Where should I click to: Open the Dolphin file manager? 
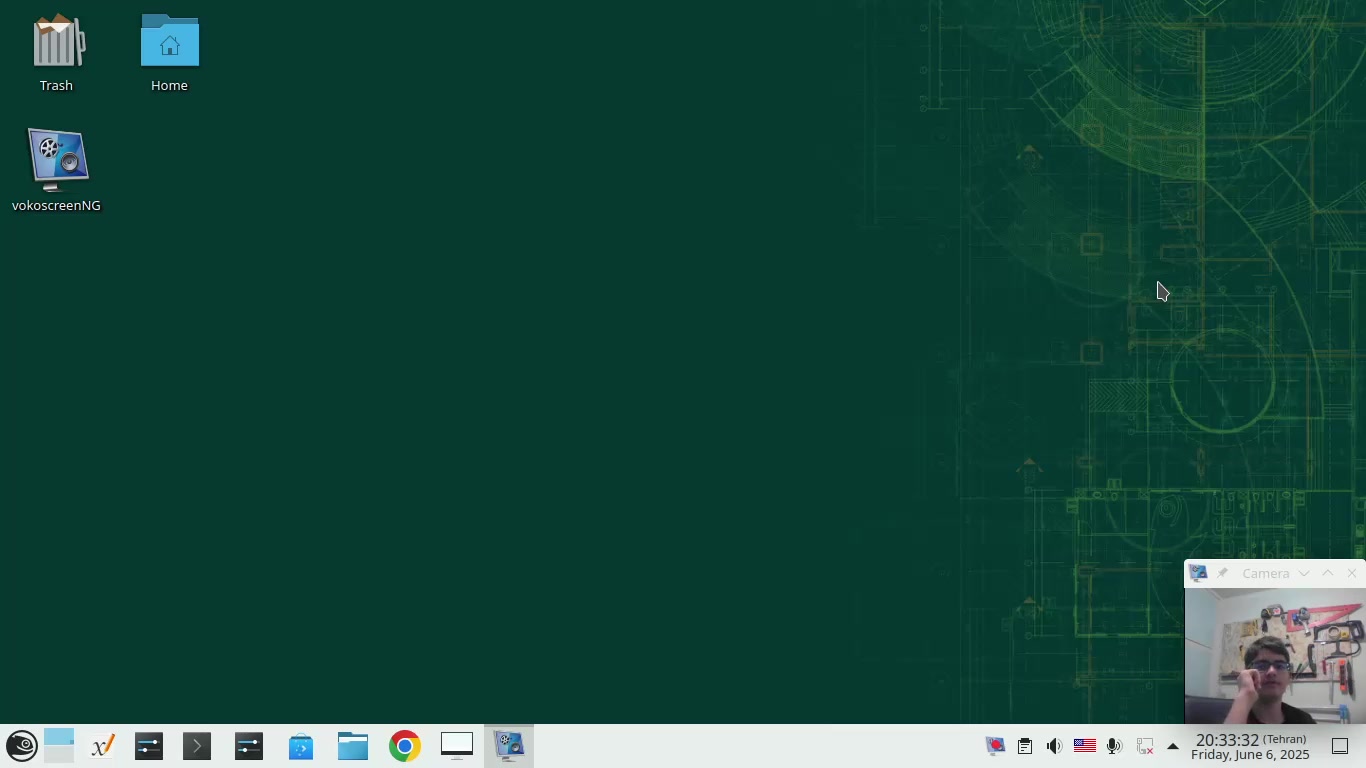pyautogui.click(x=352, y=746)
